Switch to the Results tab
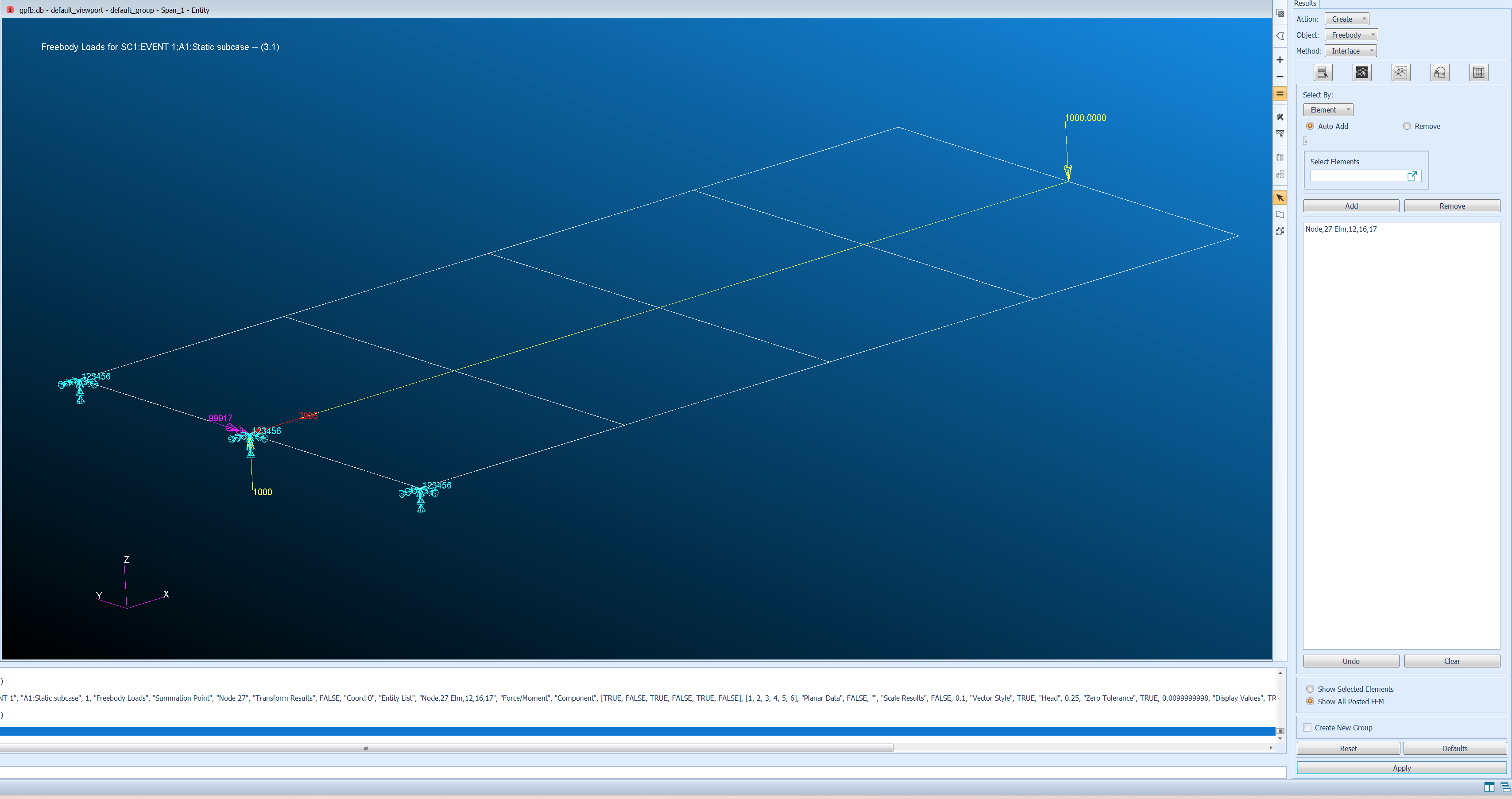 point(1305,4)
